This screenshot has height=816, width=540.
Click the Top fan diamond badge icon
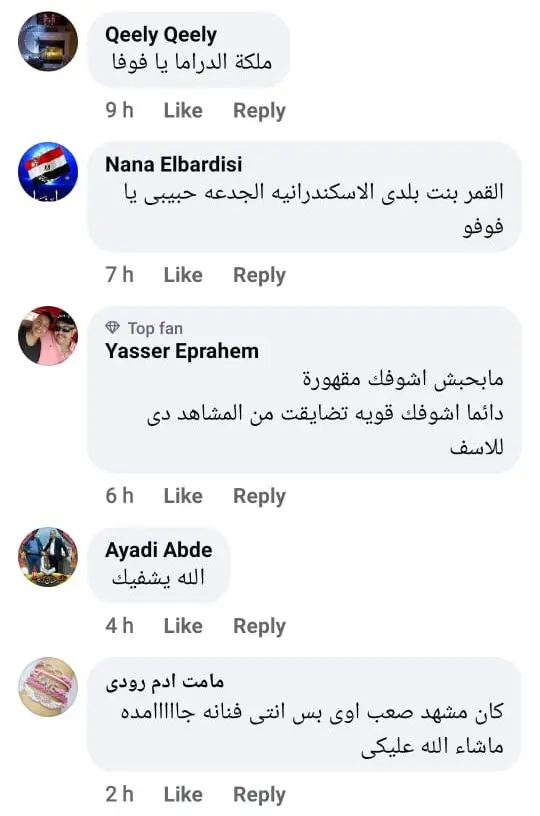112,328
